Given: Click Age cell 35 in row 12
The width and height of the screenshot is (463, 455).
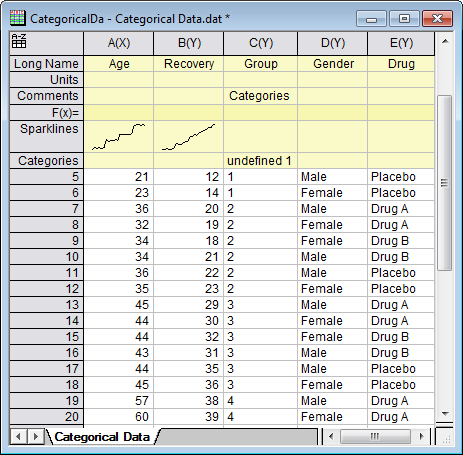Looking at the screenshot, I should 119,289.
